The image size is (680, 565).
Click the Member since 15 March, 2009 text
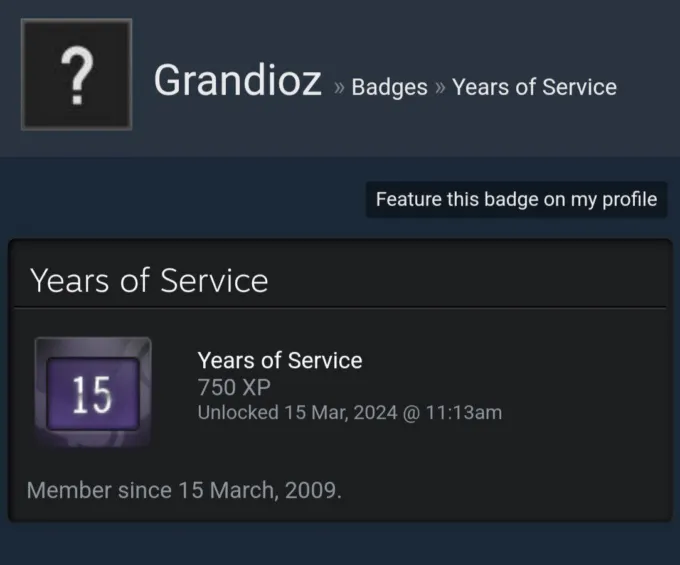(x=184, y=491)
